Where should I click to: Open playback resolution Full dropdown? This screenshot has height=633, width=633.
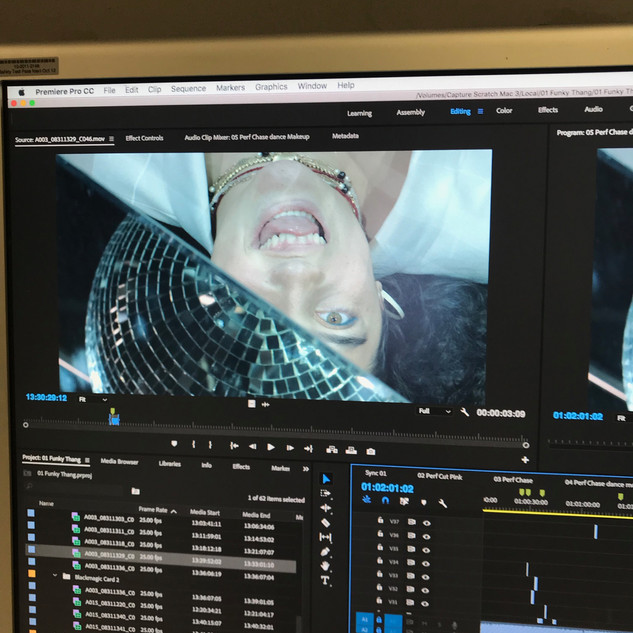pyautogui.click(x=434, y=411)
